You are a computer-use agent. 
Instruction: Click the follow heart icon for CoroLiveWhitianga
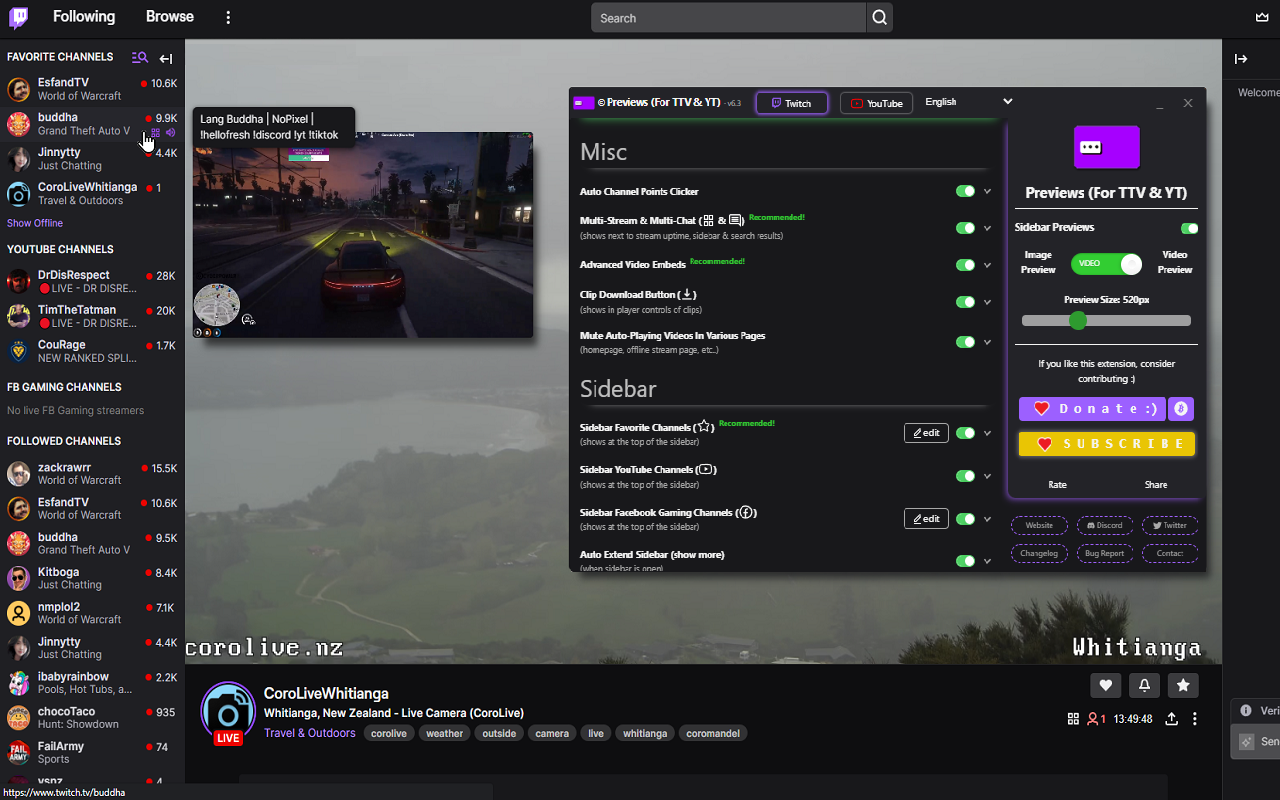(x=1106, y=685)
